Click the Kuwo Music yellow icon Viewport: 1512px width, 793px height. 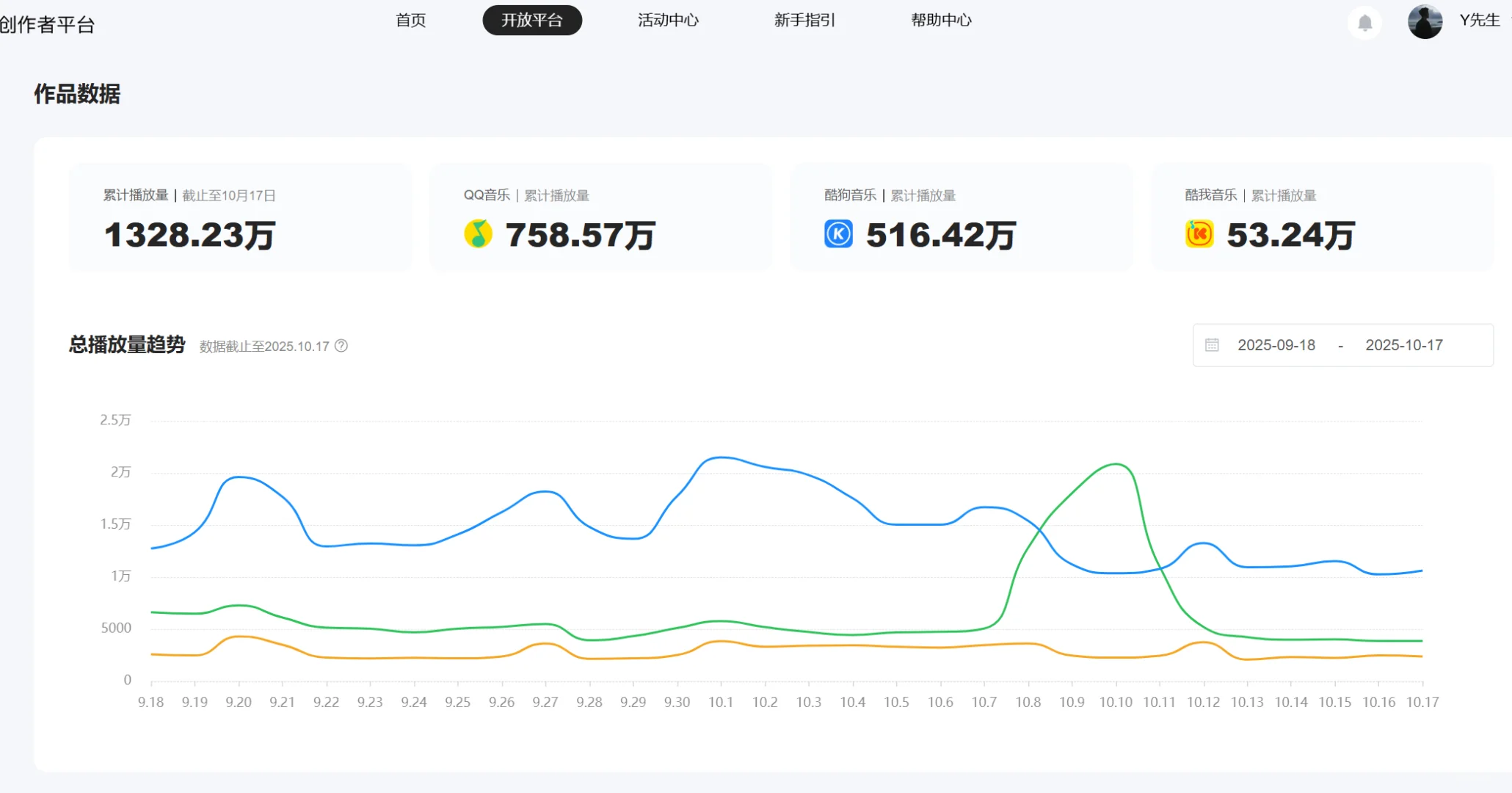(x=1199, y=234)
